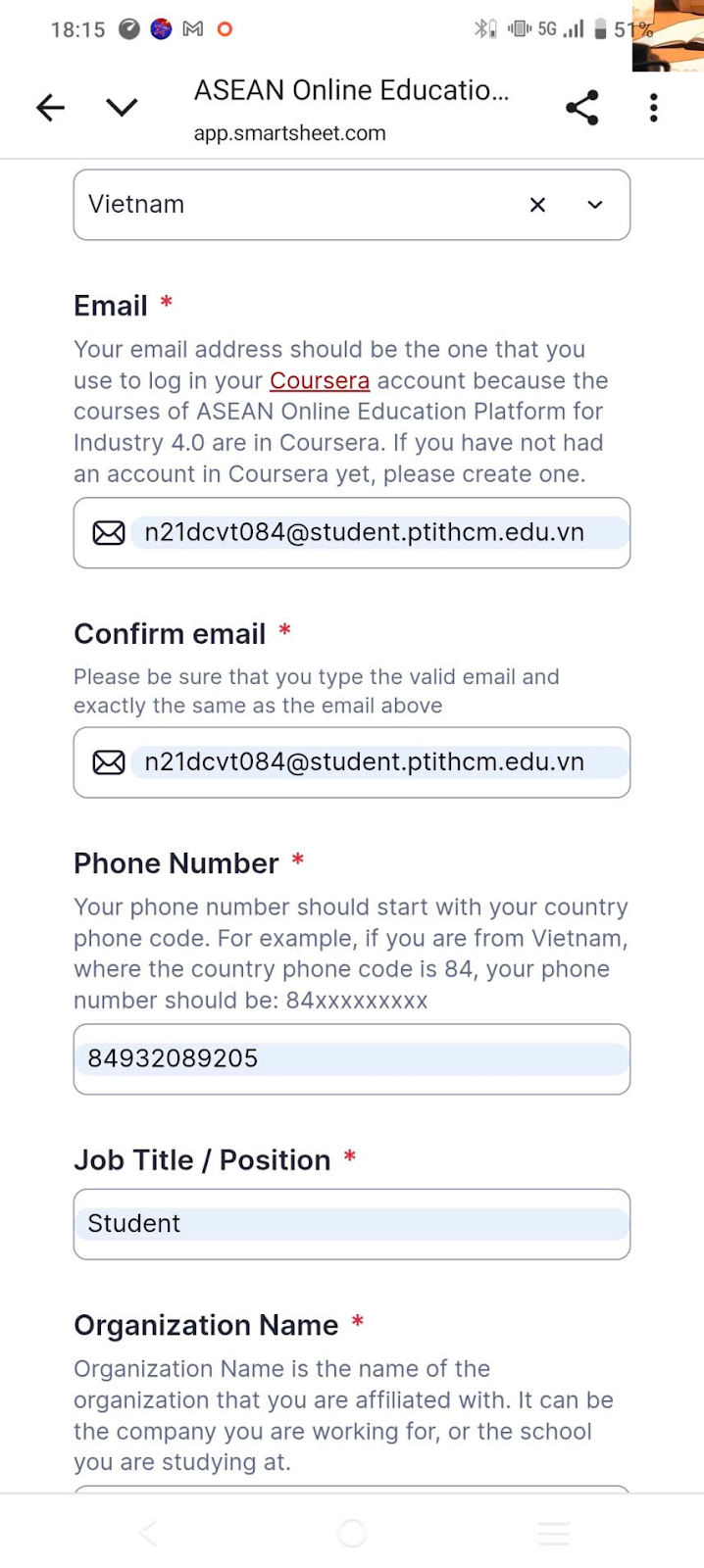Collapse the page with the down chevron
The image size is (704, 1568).
[x=122, y=108]
